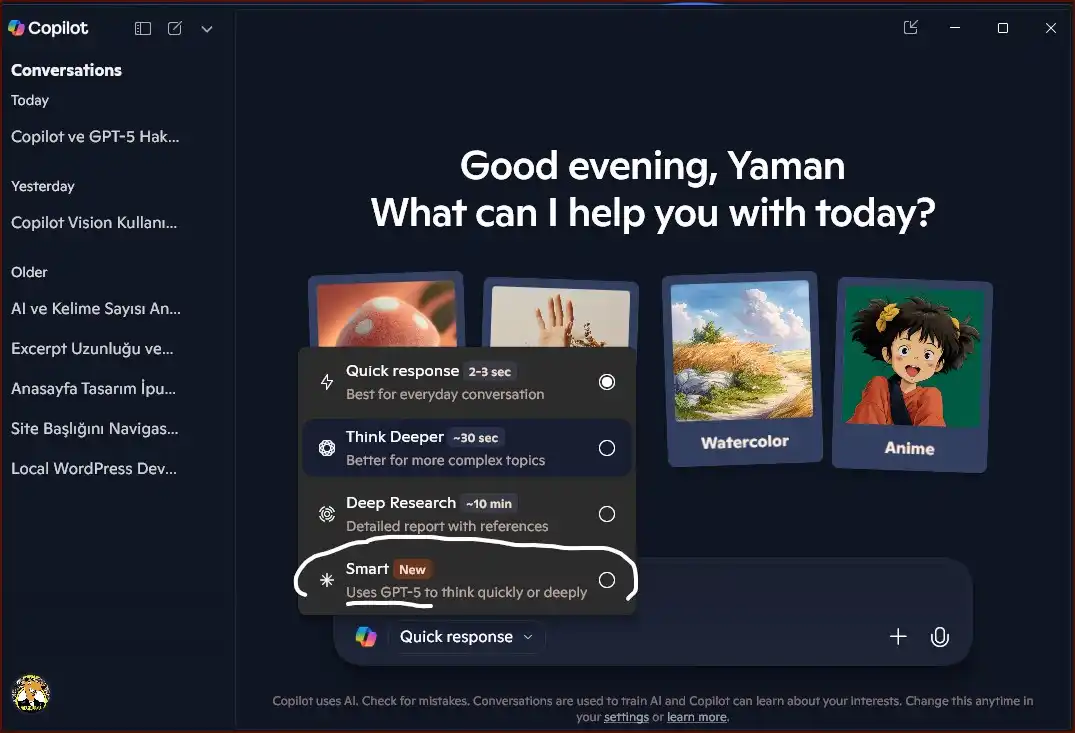Viewport: 1075px width, 733px height.
Task: Open conversation Copilot Vision Kullanı...
Action: [x=94, y=223]
